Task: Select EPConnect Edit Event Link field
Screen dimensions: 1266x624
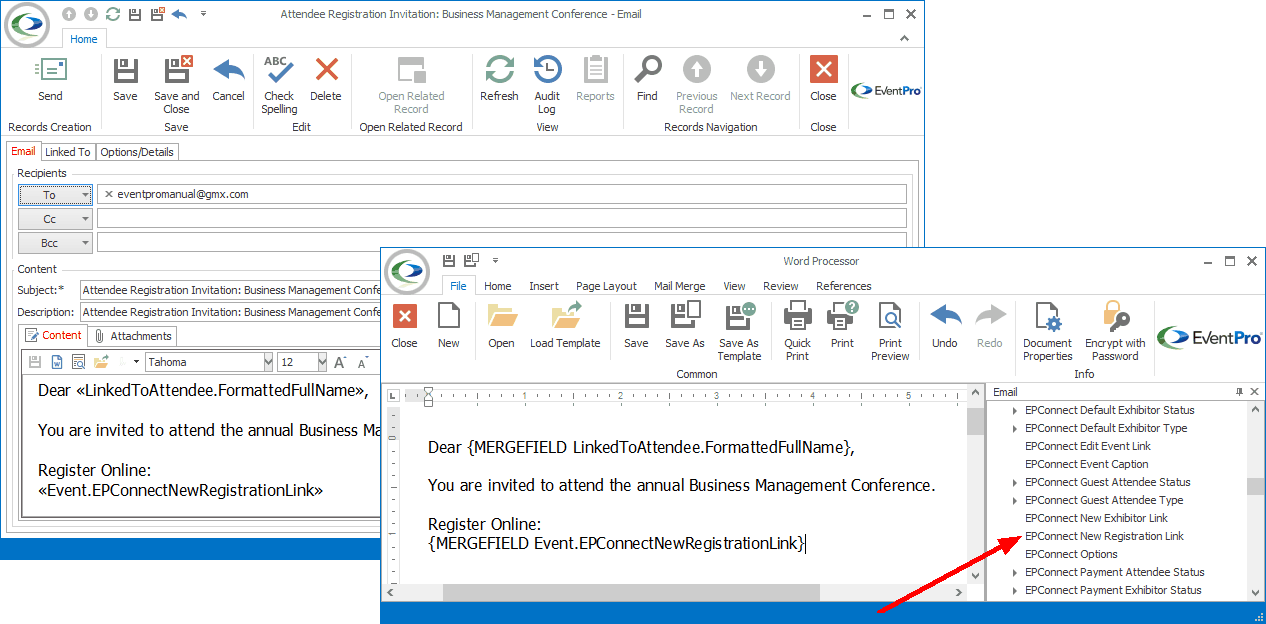Action: pyautogui.click(x=1088, y=447)
